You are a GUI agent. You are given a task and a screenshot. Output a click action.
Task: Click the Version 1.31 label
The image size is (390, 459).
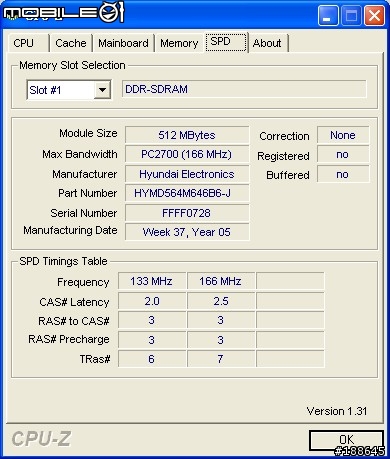tap(337, 411)
